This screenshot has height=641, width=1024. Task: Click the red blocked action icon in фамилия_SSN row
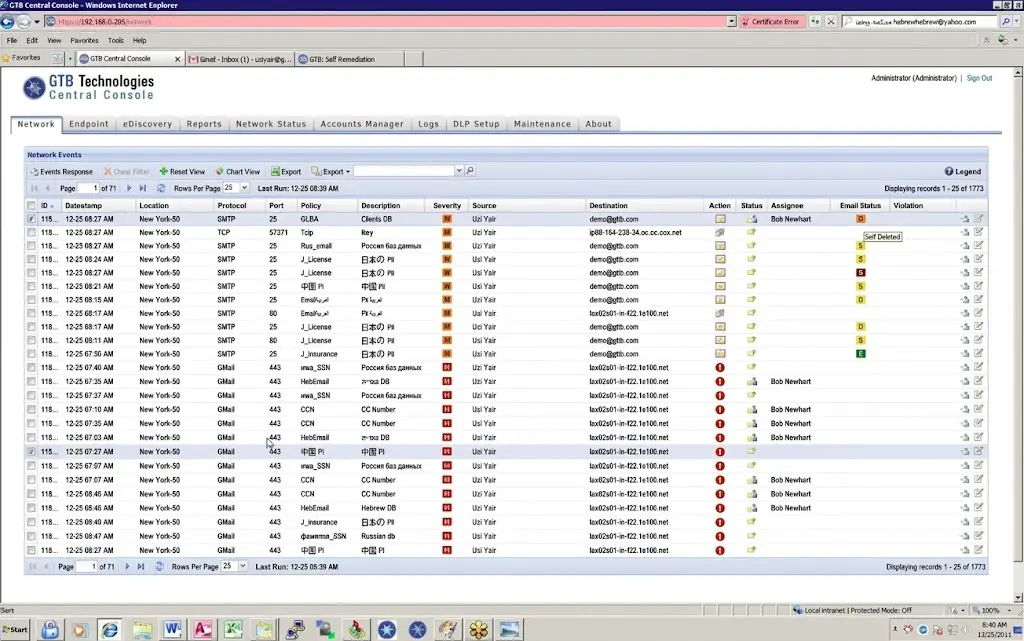point(720,537)
